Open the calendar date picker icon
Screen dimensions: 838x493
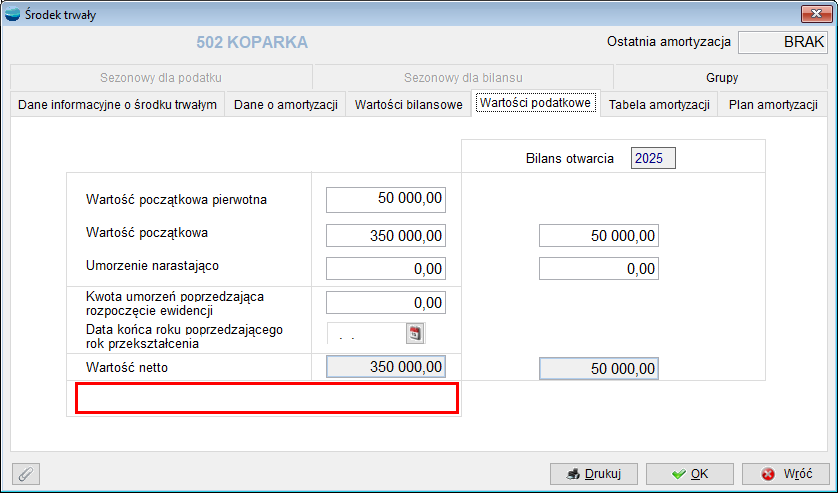tap(415, 333)
